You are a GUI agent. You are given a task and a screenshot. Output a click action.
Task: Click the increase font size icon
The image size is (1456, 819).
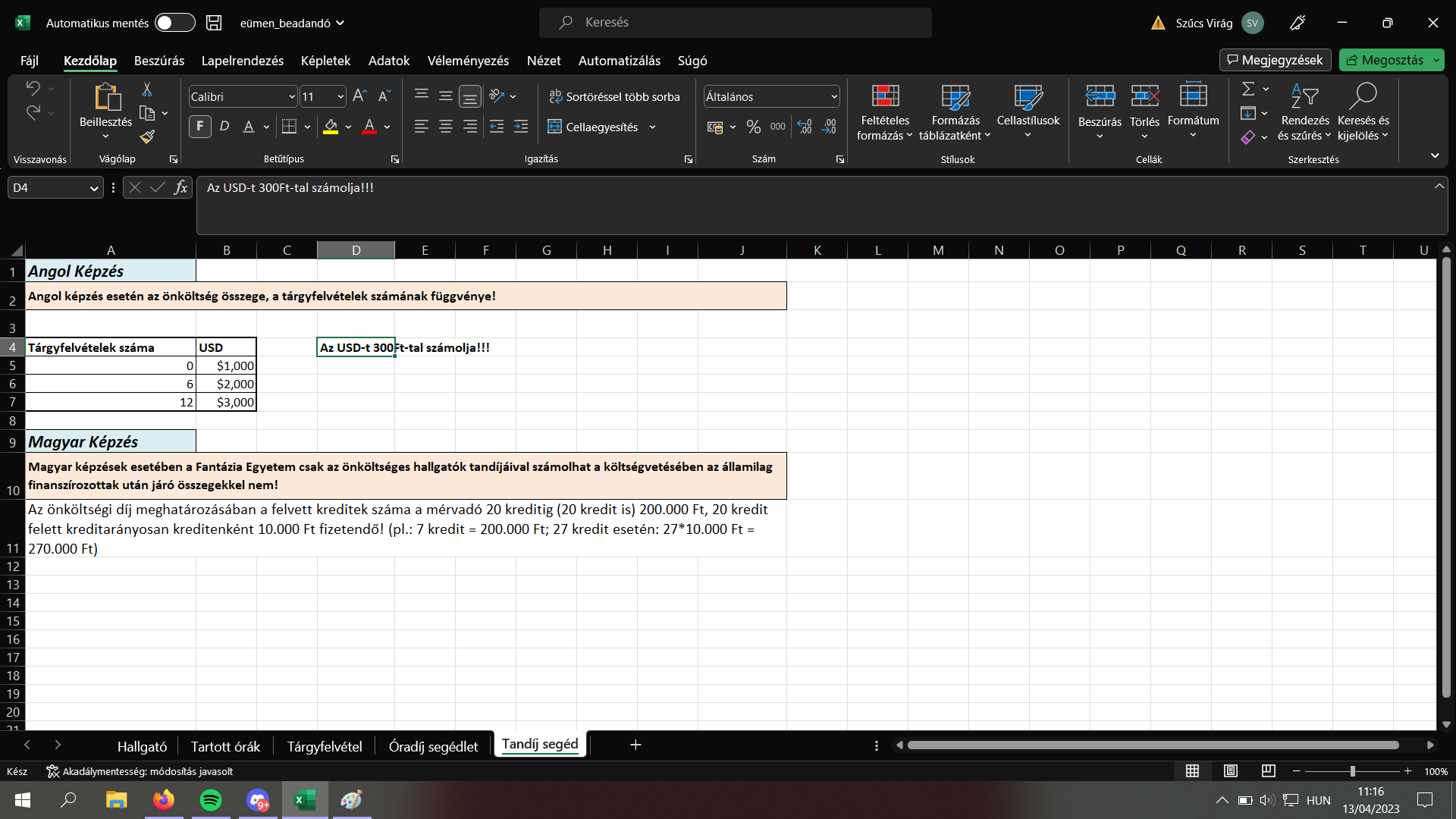(359, 96)
